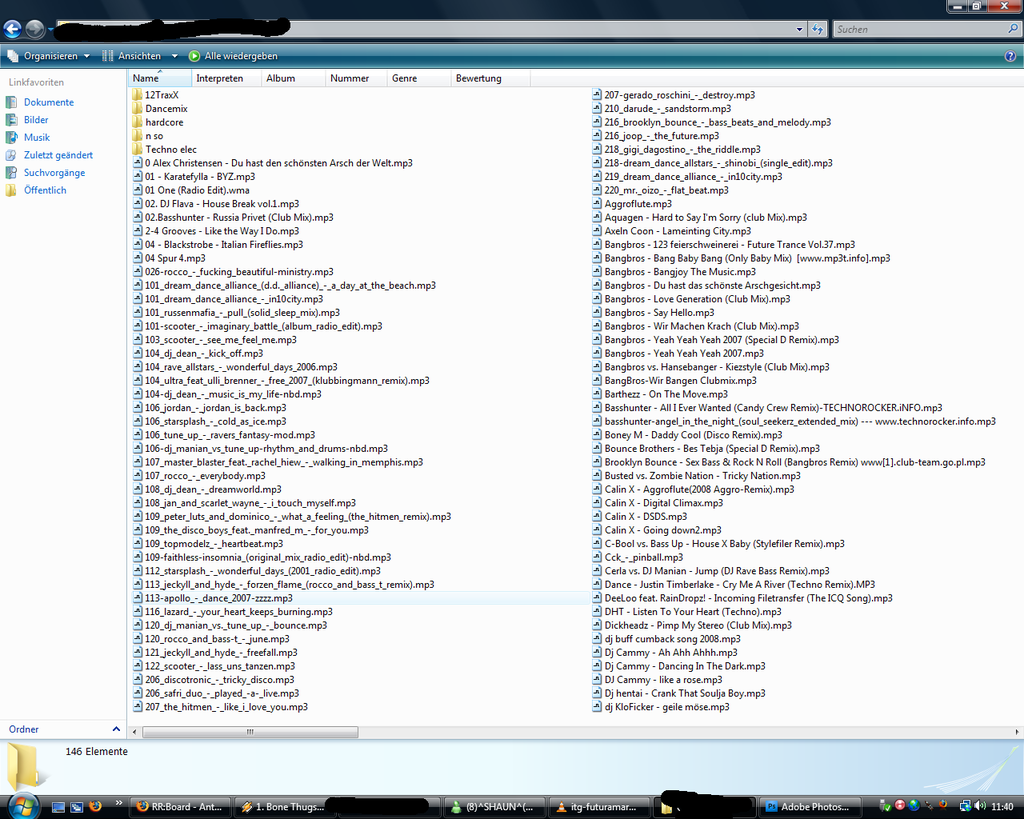Screen dimensions: 1024x819
Task: Select file icon of Aggroflute.mp3
Action: click(597, 204)
